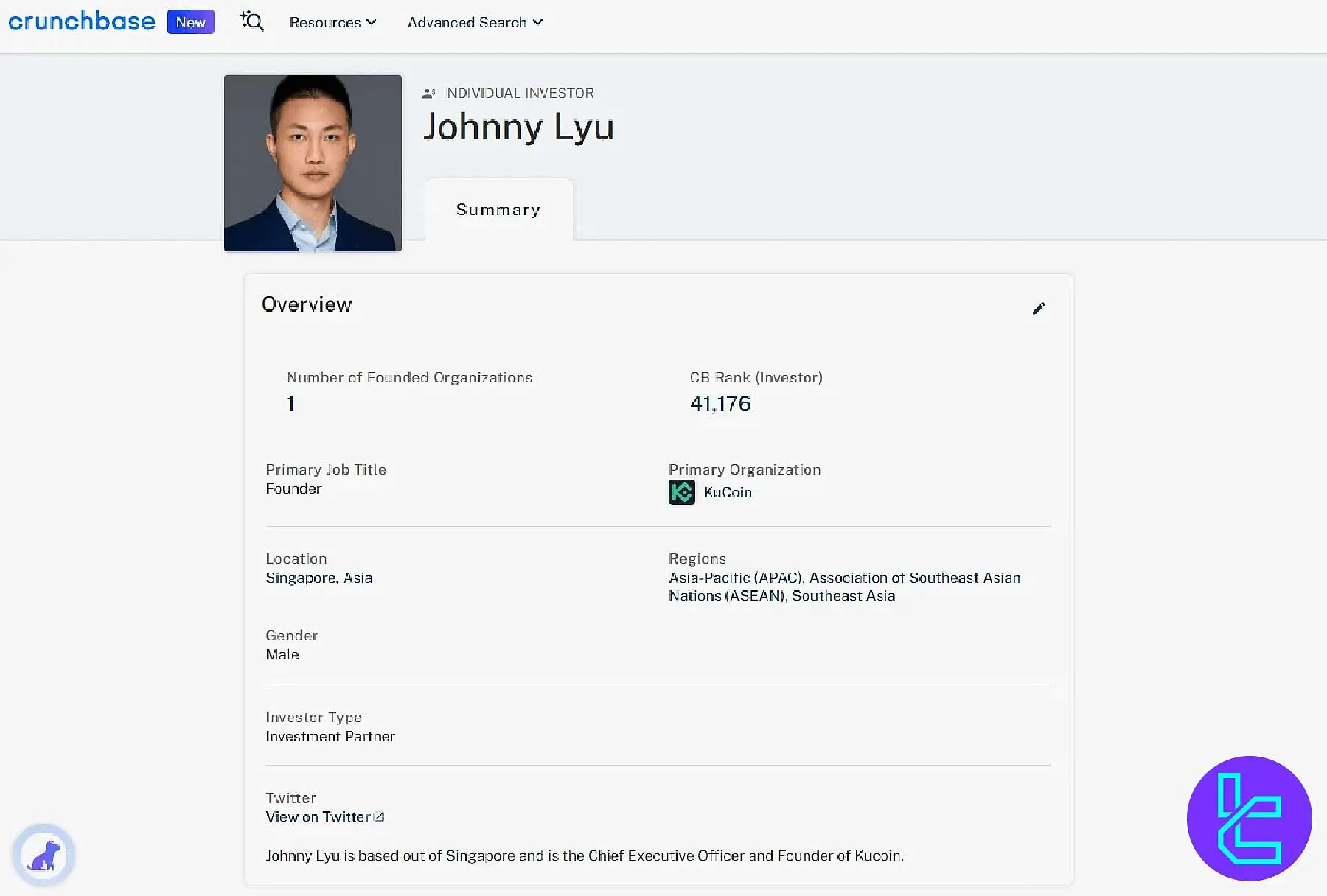The width and height of the screenshot is (1327, 896).
Task: Open the KuCoin organization link
Action: (728, 492)
